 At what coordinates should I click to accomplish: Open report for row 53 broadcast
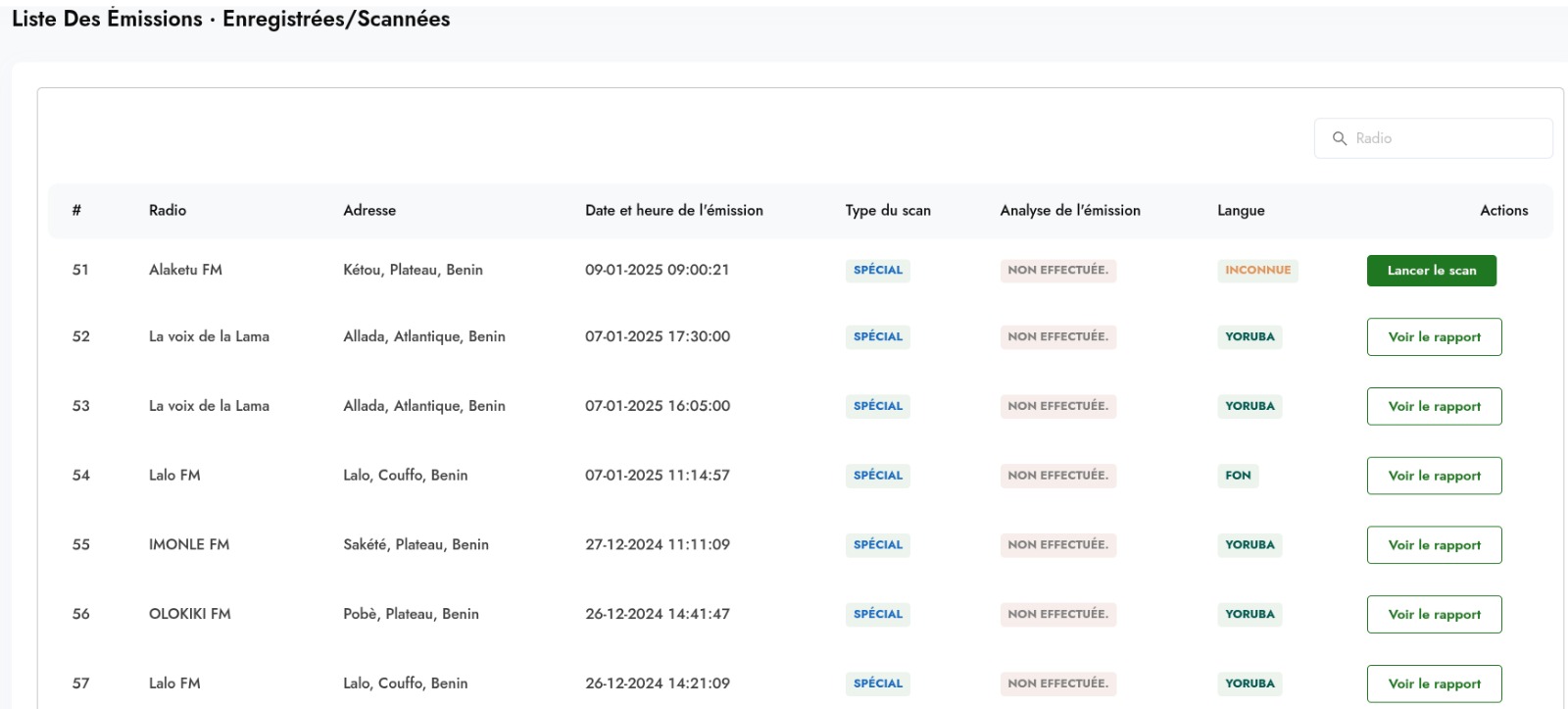click(x=1434, y=407)
